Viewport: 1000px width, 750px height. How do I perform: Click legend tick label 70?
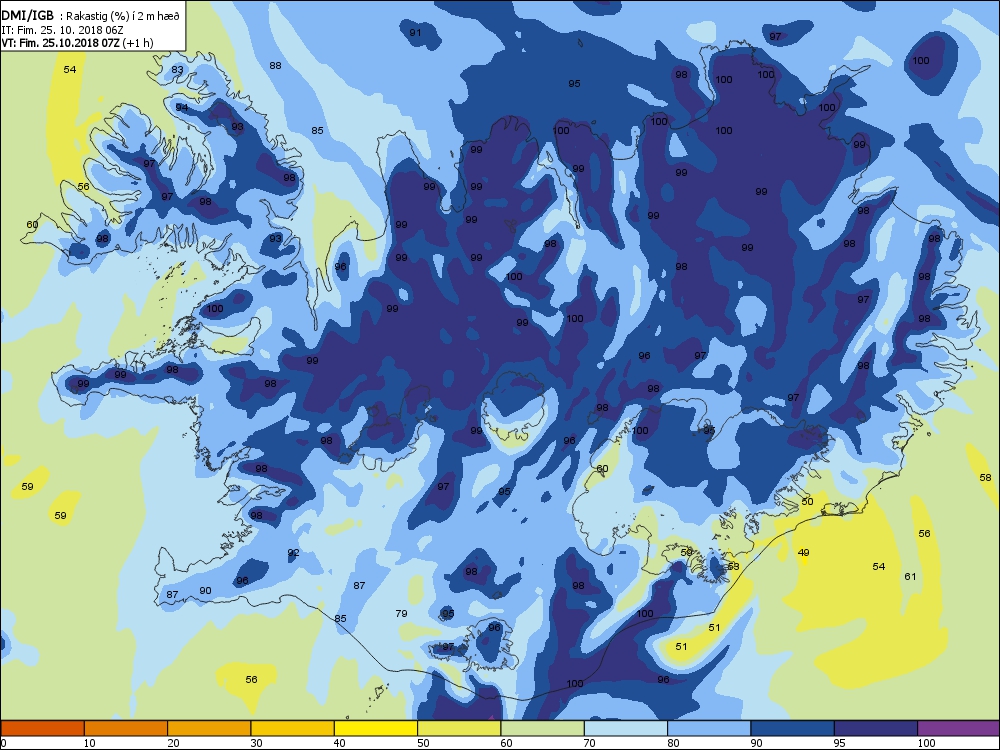click(590, 743)
